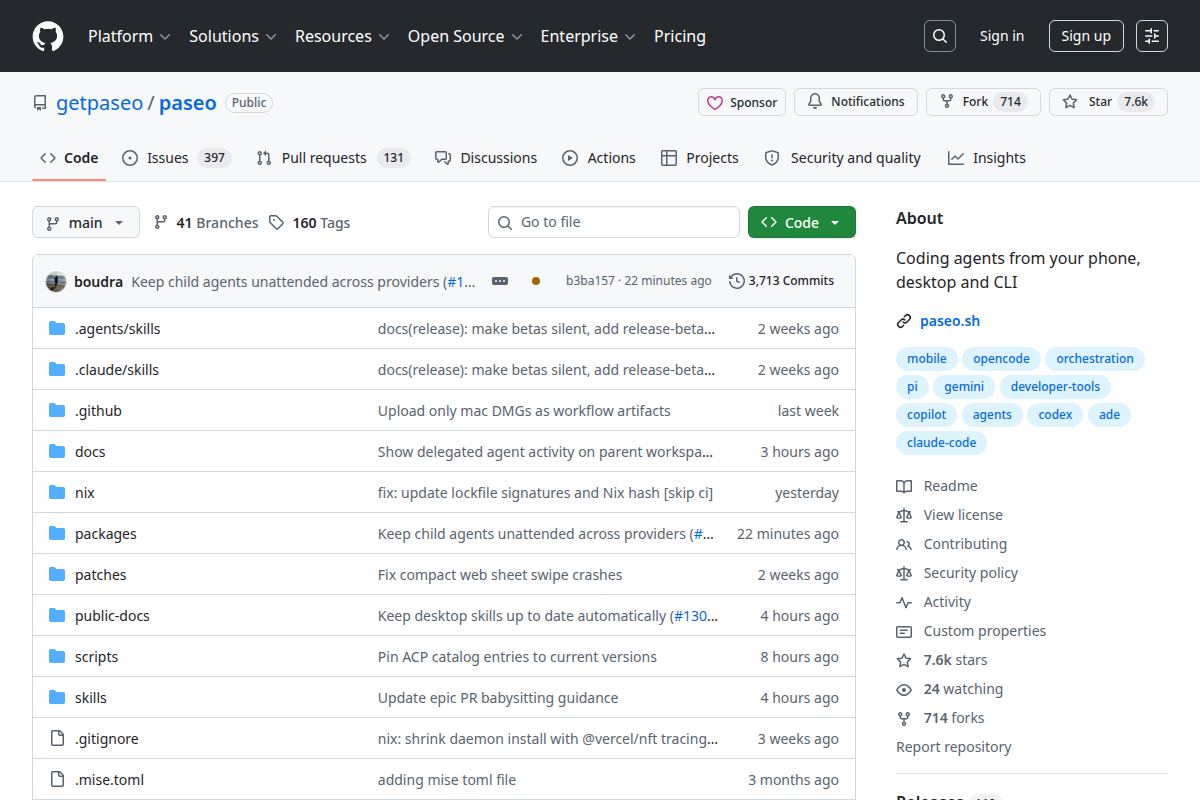Star the paseo repository

coord(1108,102)
